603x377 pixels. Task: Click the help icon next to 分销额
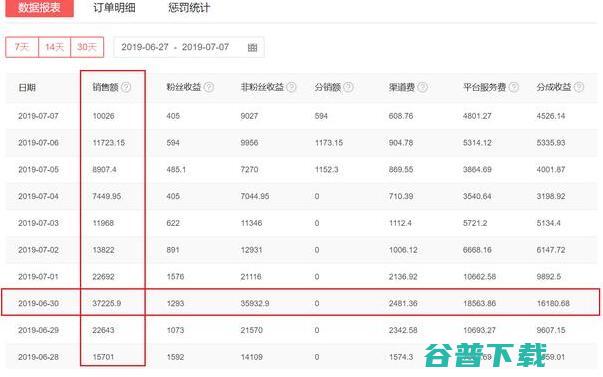pos(348,87)
